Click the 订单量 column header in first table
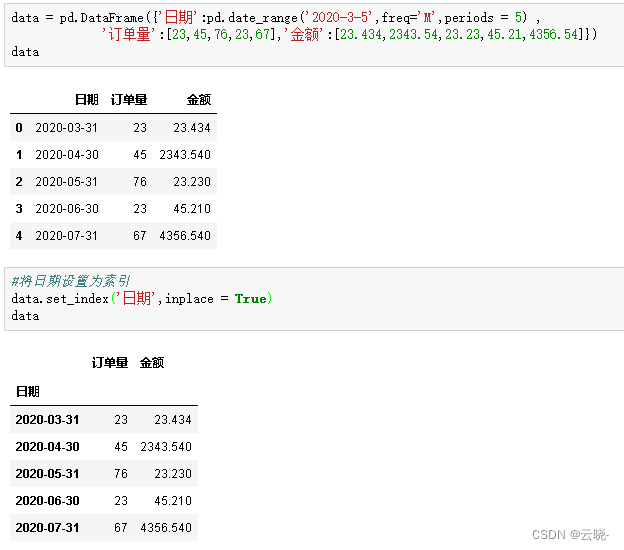624x550 pixels. click(x=129, y=99)
